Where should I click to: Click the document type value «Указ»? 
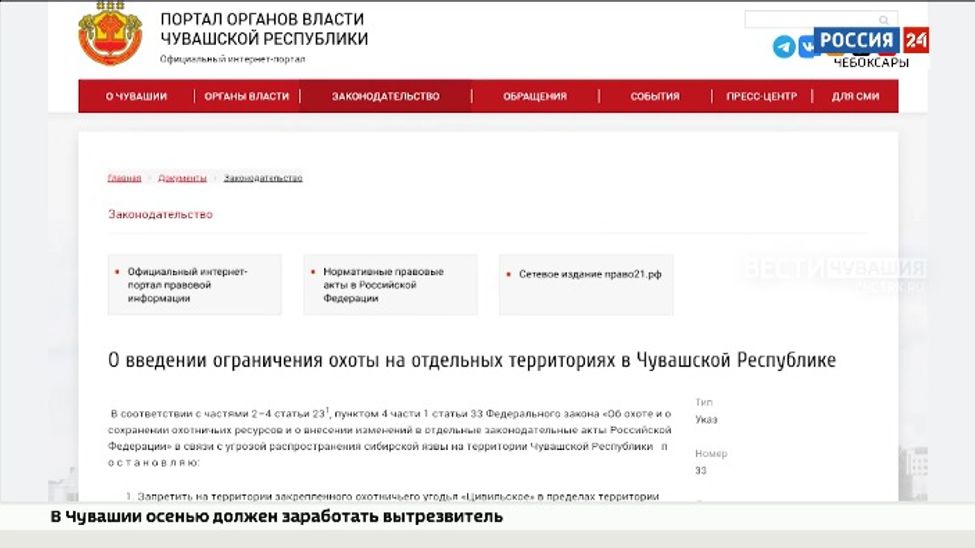coord(706,420)
